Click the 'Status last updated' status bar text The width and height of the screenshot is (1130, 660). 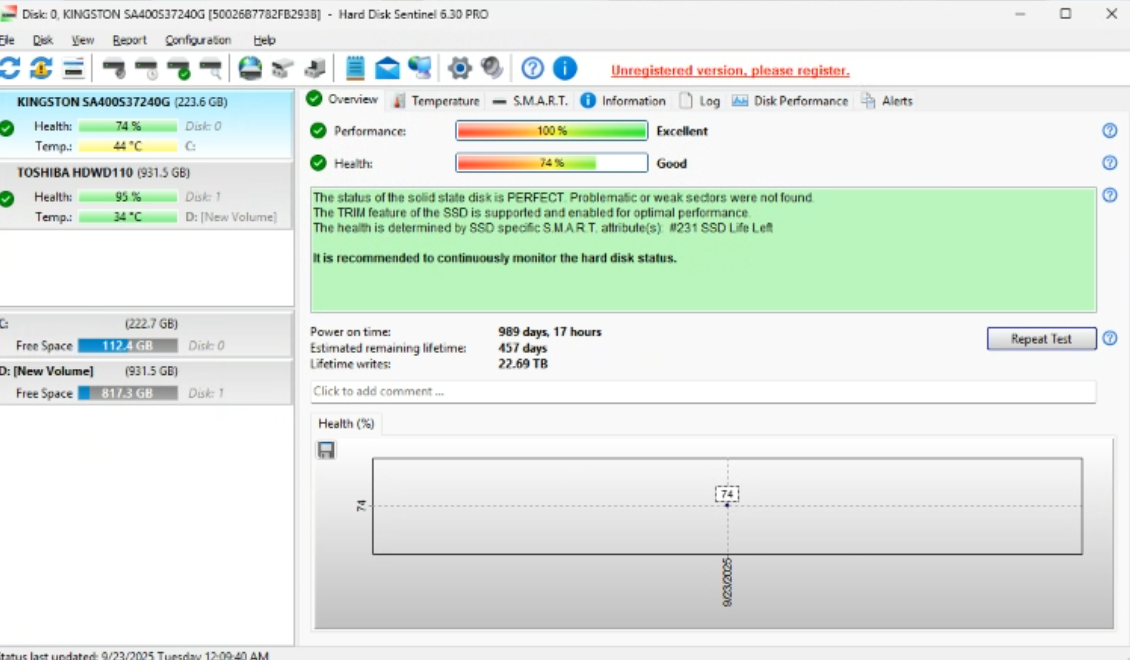click(x=134, y=655)
